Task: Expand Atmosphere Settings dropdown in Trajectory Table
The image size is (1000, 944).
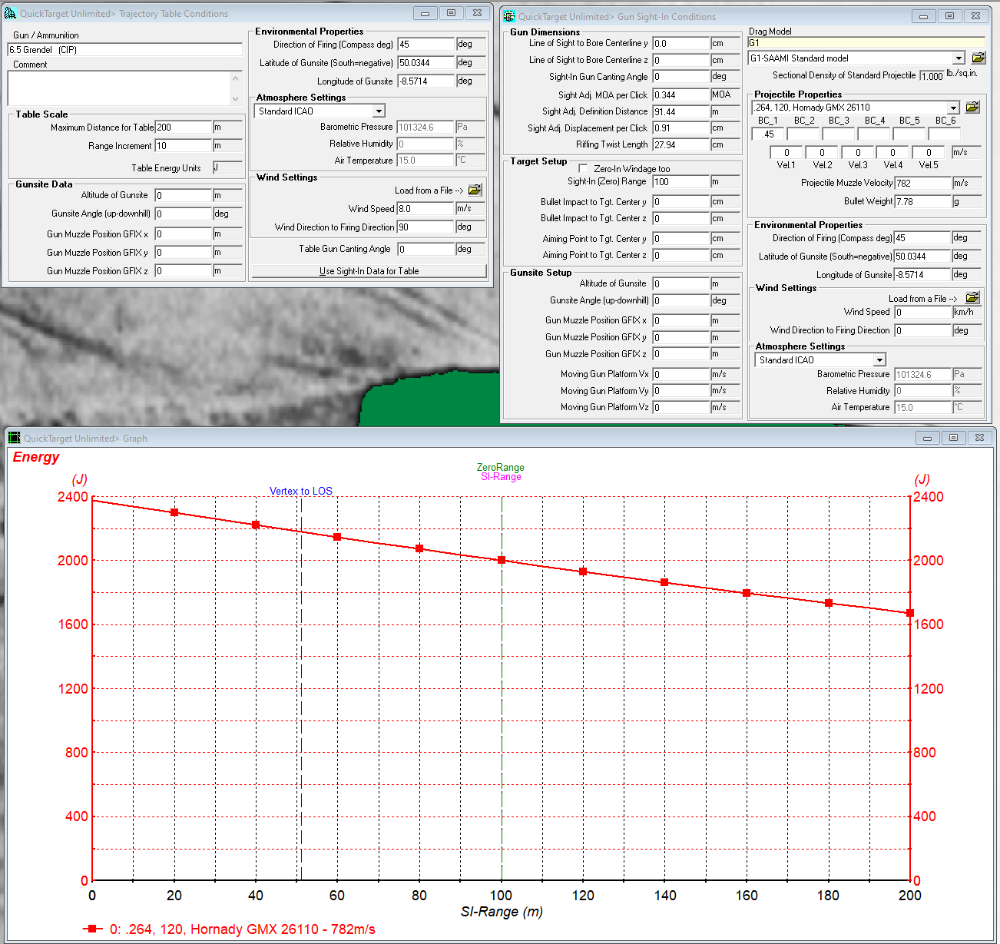Action: [379, 111]
